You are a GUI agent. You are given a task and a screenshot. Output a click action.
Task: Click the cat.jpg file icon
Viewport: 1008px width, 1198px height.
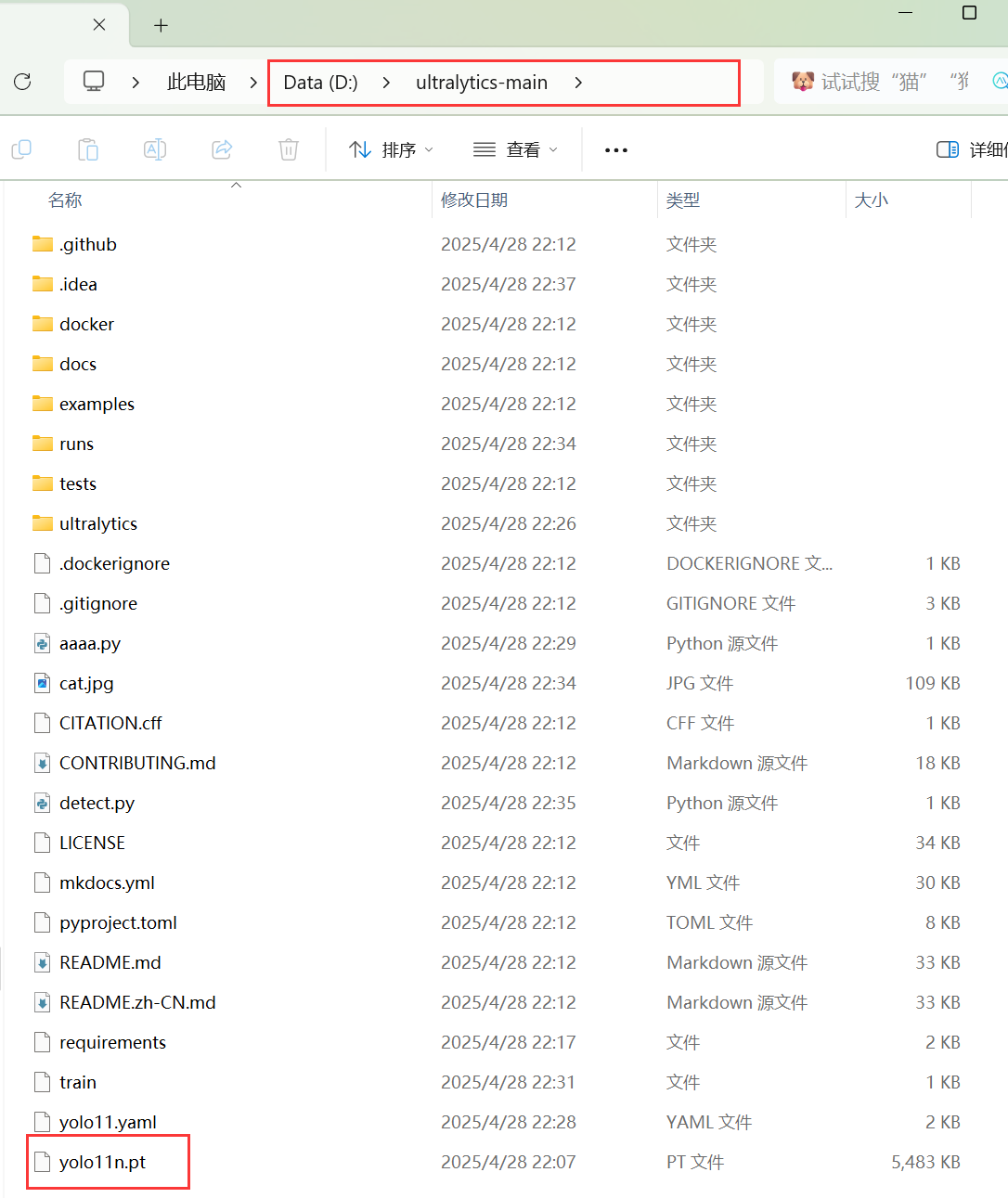(x=43, y=683)
